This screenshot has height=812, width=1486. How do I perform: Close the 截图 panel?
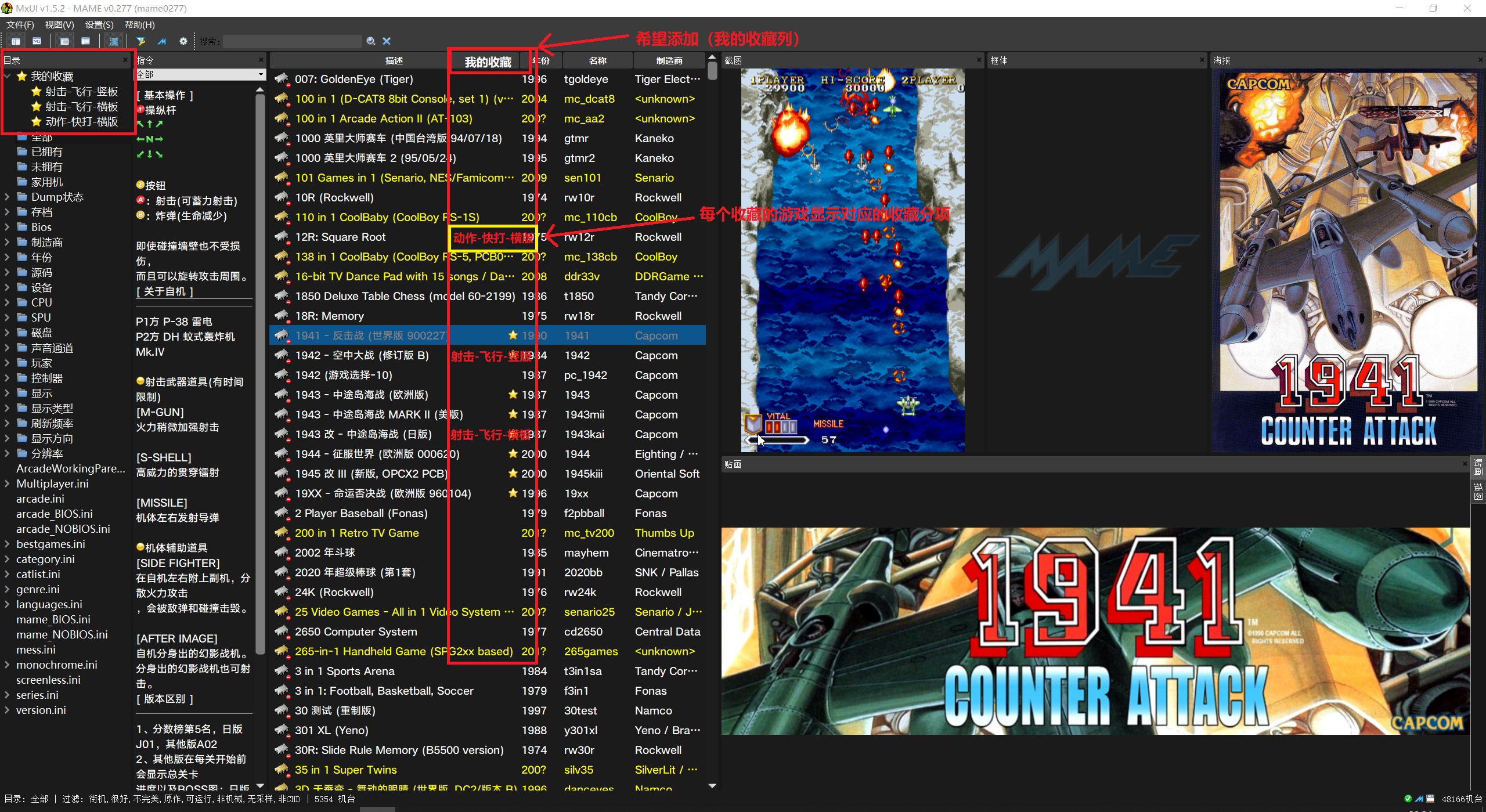pyautogui.click(x=979, y=60)
